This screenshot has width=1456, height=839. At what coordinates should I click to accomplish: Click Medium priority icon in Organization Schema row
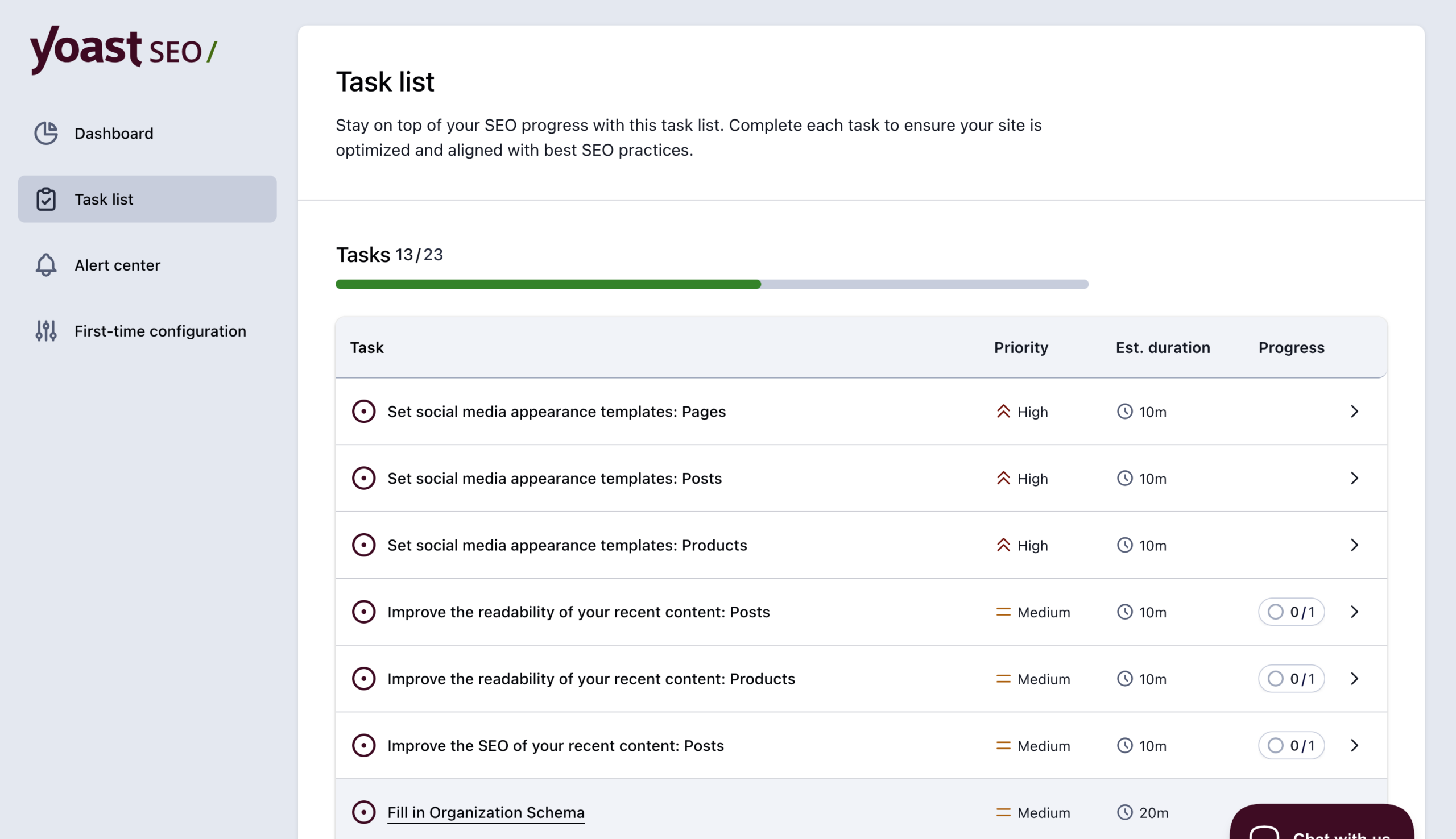pyautogui.click(x=1003, y=812)
